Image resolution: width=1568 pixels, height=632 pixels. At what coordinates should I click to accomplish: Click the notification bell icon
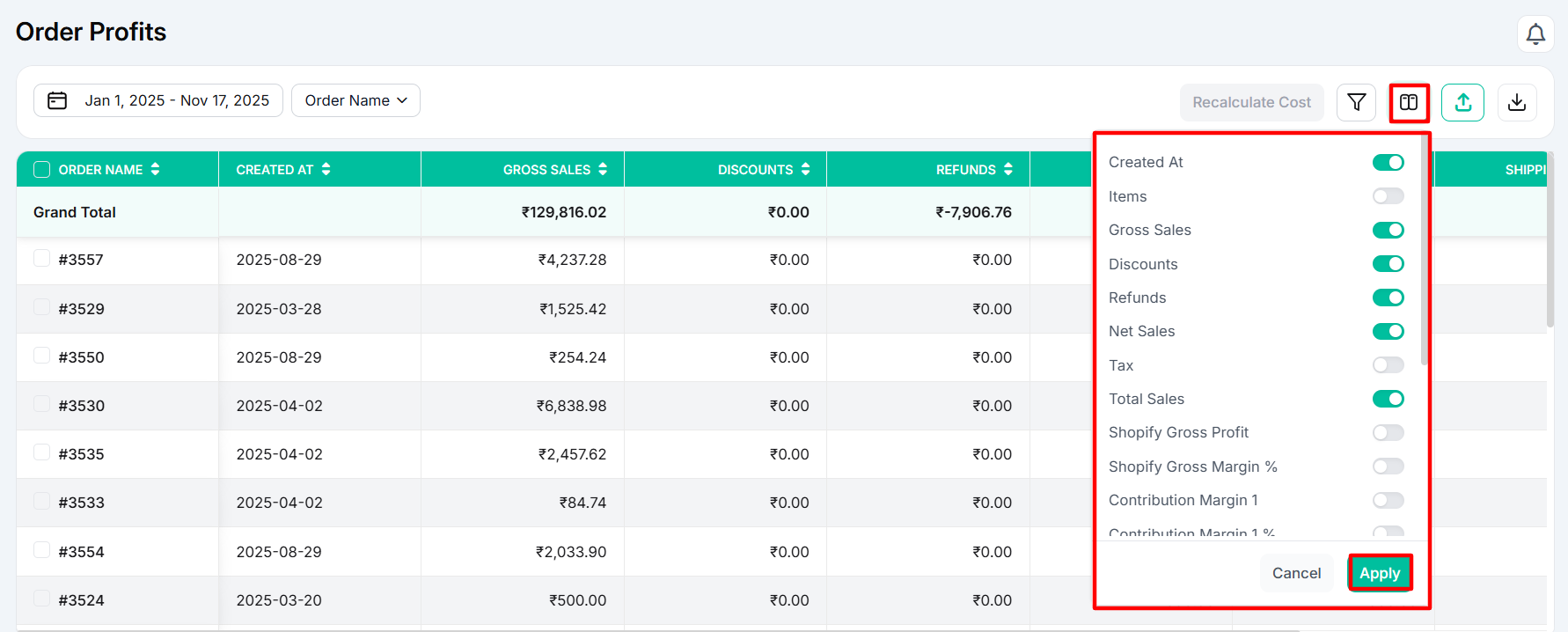coord(1535,34)
